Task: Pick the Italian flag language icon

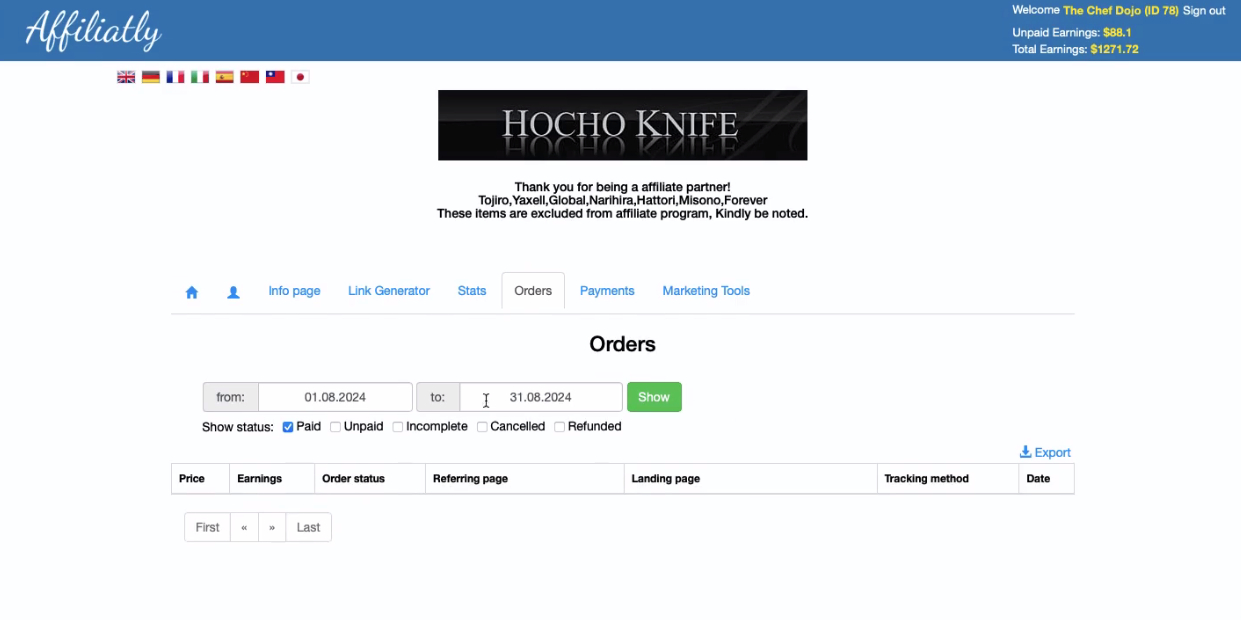Action: point(200,77)
